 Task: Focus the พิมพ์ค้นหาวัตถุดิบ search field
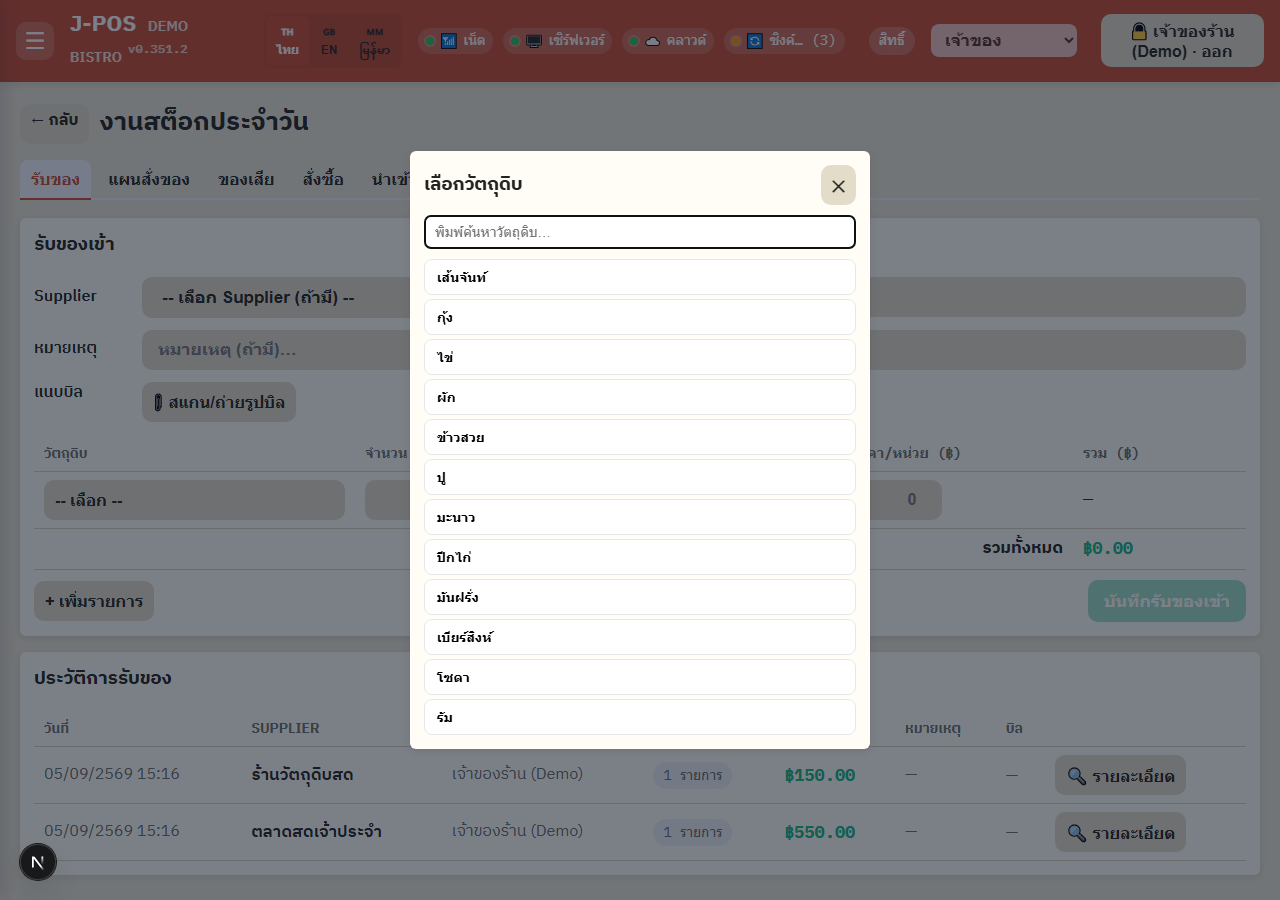640,232
